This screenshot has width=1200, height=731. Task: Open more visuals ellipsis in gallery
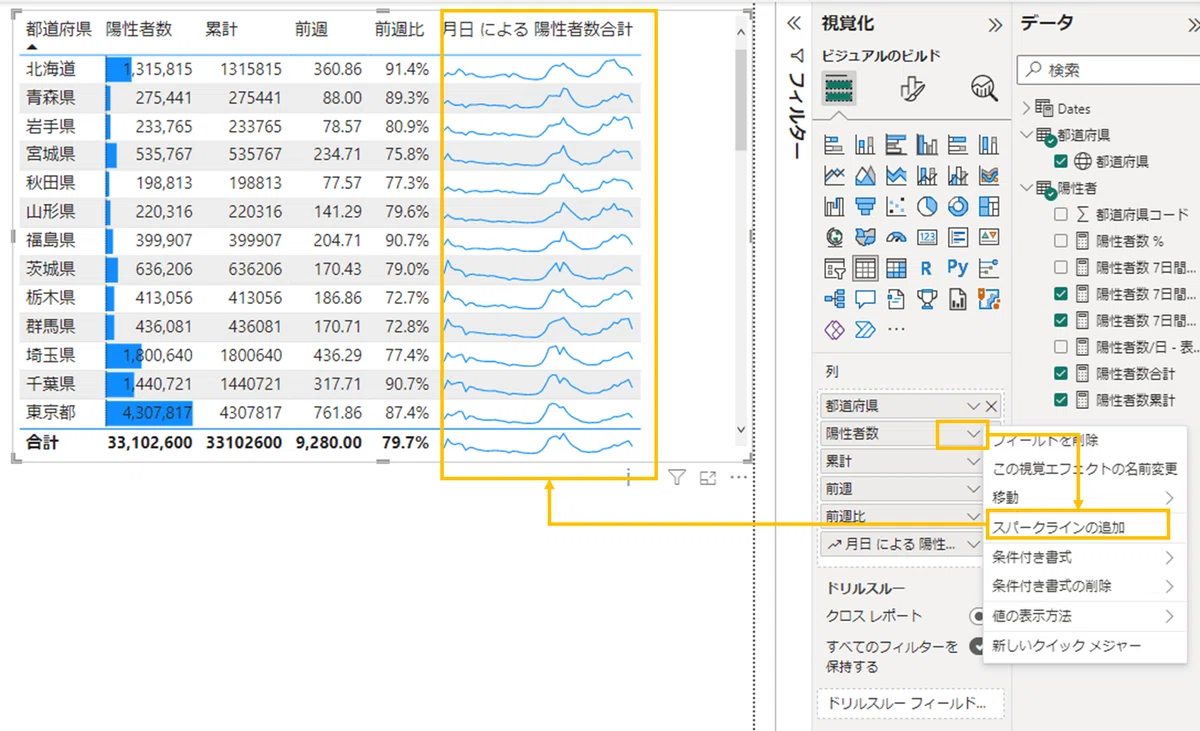pos(896,329)
